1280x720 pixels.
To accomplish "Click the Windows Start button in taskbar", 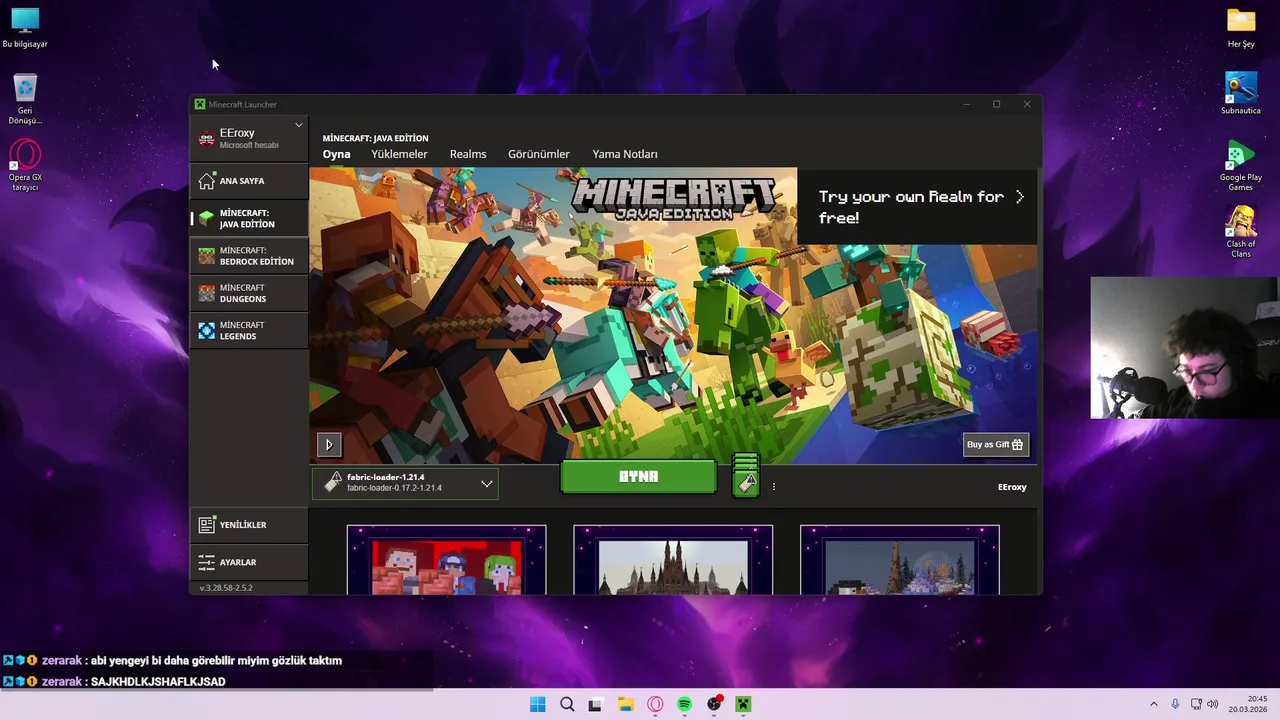I will [537, 704].
